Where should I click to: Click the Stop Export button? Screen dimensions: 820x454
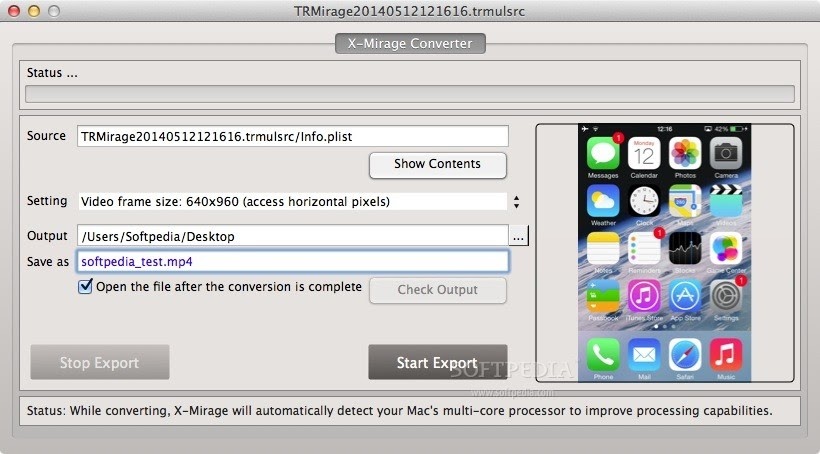pos(100,362)
